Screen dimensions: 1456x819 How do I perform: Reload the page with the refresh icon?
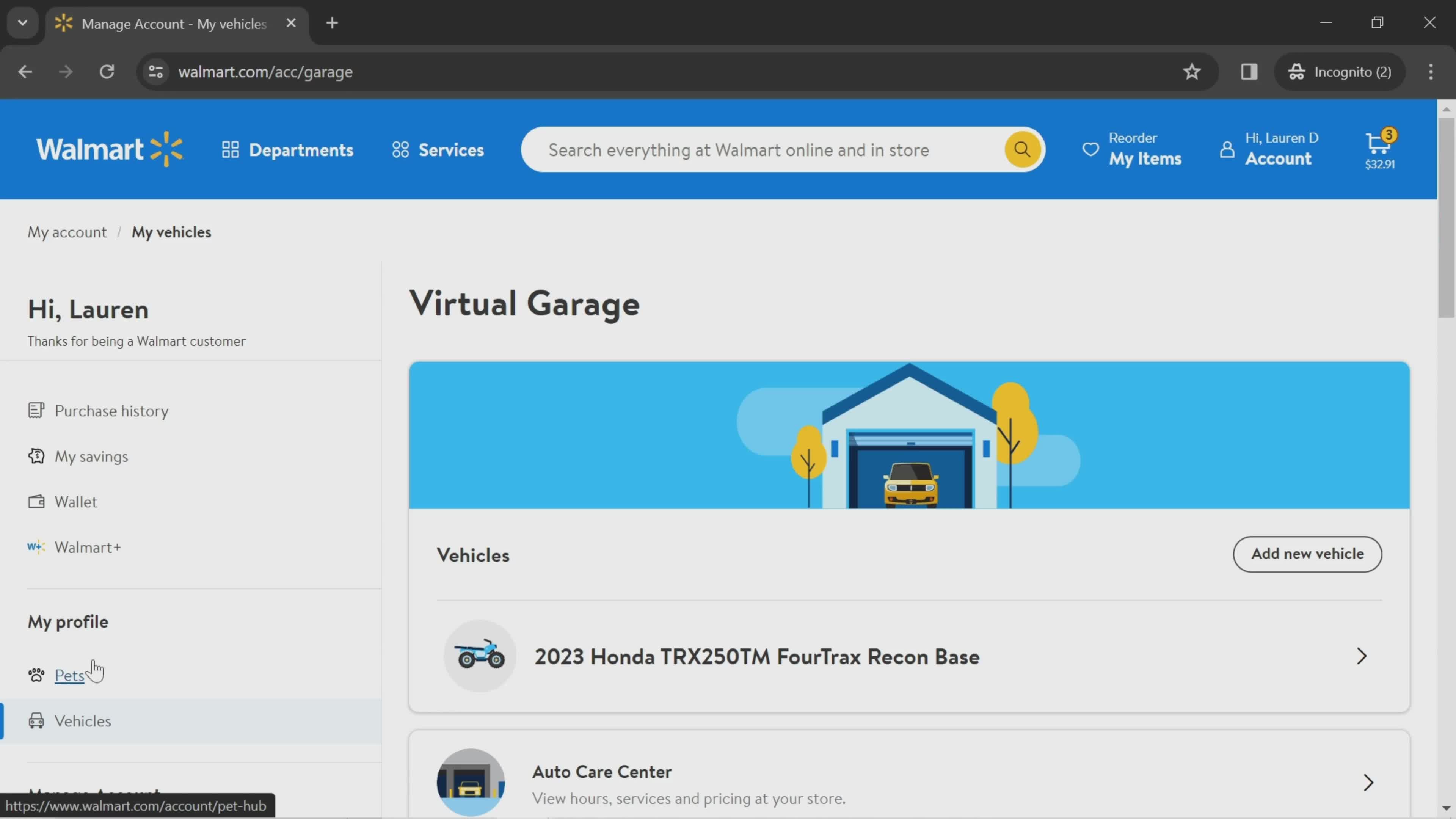[107, 72]
